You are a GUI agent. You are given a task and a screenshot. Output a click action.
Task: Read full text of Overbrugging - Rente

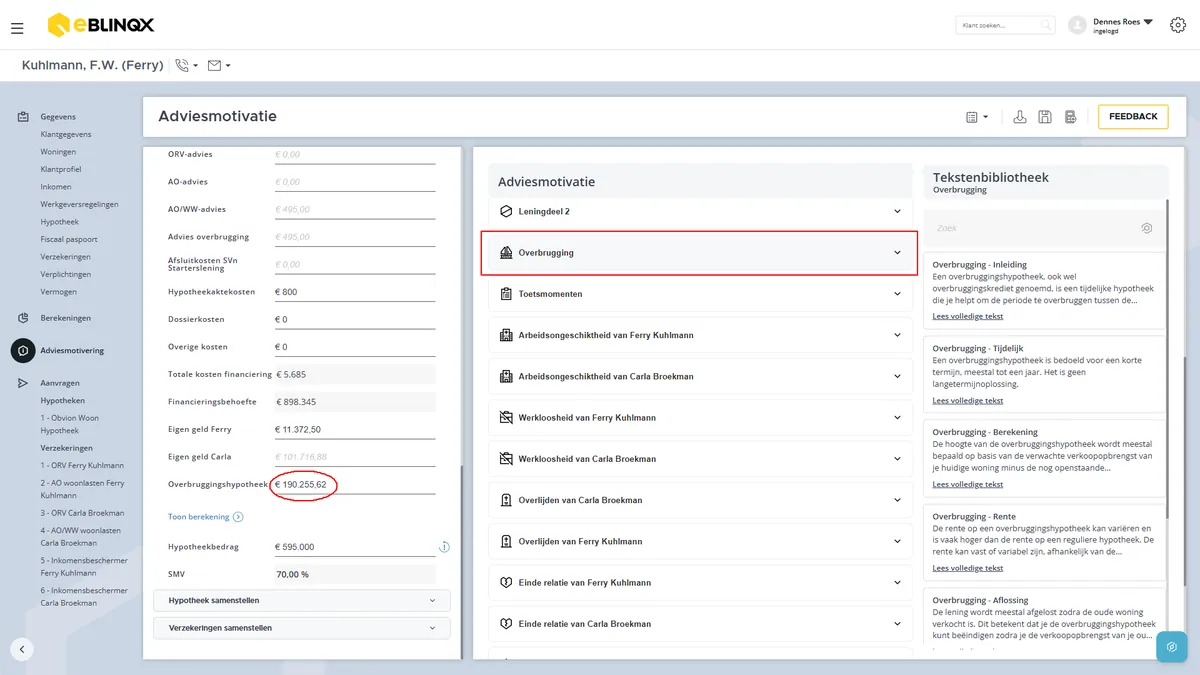point(968,568)
